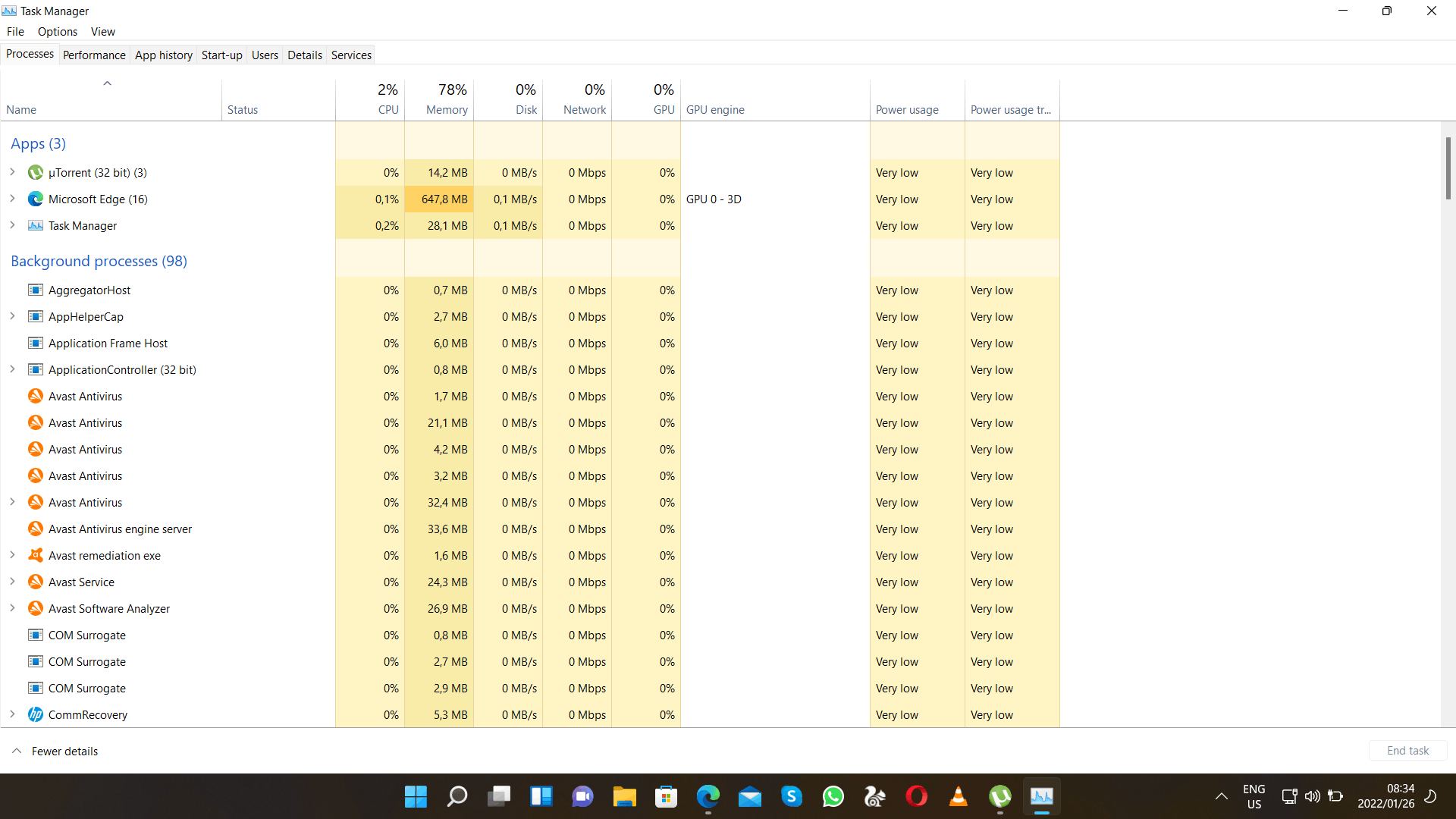Open File Explorer from the taskbar
The height and width of the screenshot is (819, 1456).
(x=624, y=796)
